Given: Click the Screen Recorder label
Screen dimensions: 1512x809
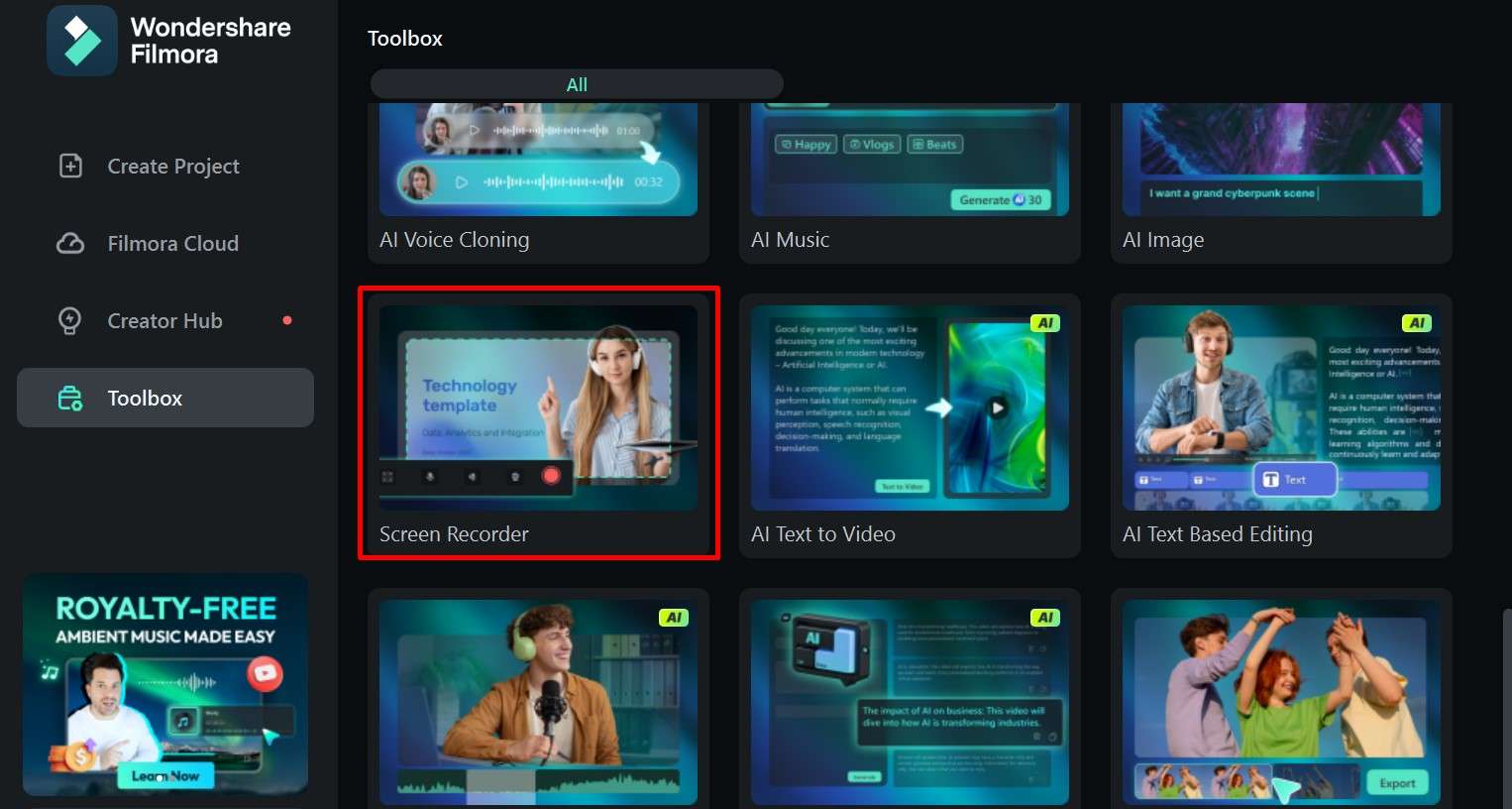Looking at the screenshot, I should (x=454, y=534).
